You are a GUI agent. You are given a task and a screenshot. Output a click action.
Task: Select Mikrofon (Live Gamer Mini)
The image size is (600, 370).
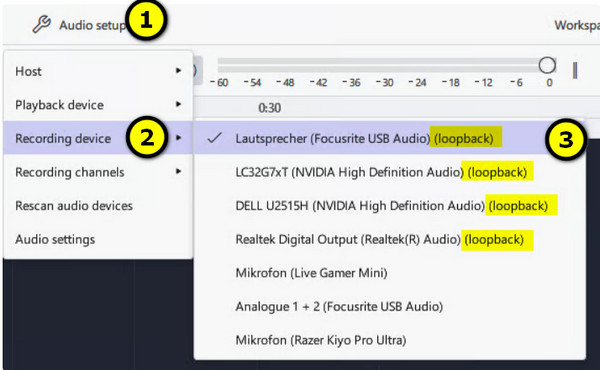coord(390,273)
